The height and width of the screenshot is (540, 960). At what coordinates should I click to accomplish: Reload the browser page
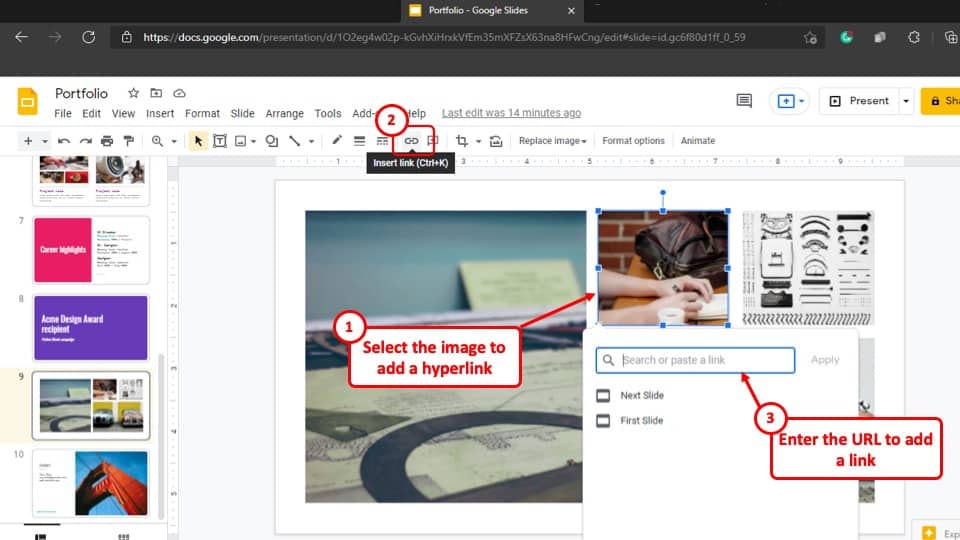coord(89,37)
